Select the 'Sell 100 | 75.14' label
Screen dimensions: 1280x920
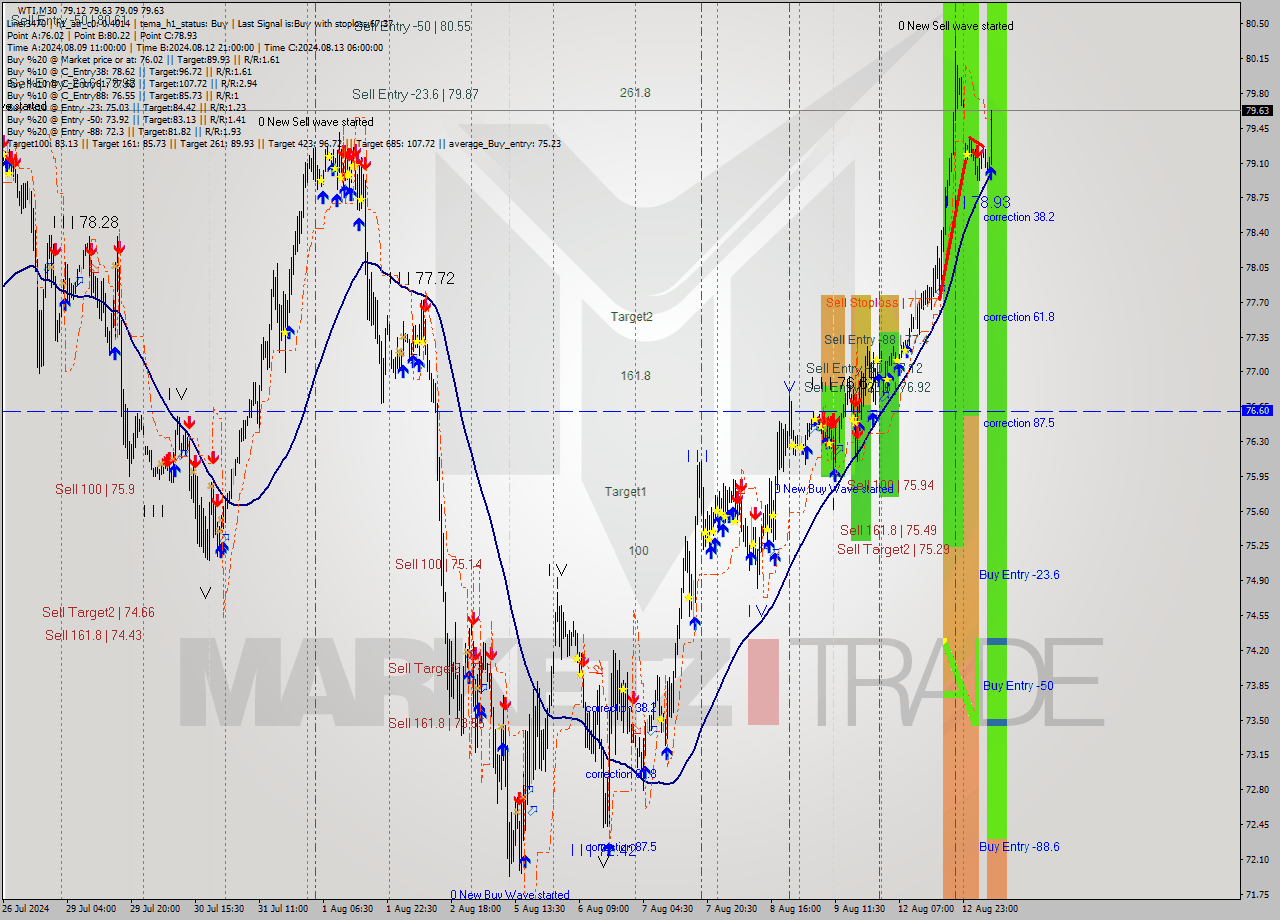(x=438, y=564)
